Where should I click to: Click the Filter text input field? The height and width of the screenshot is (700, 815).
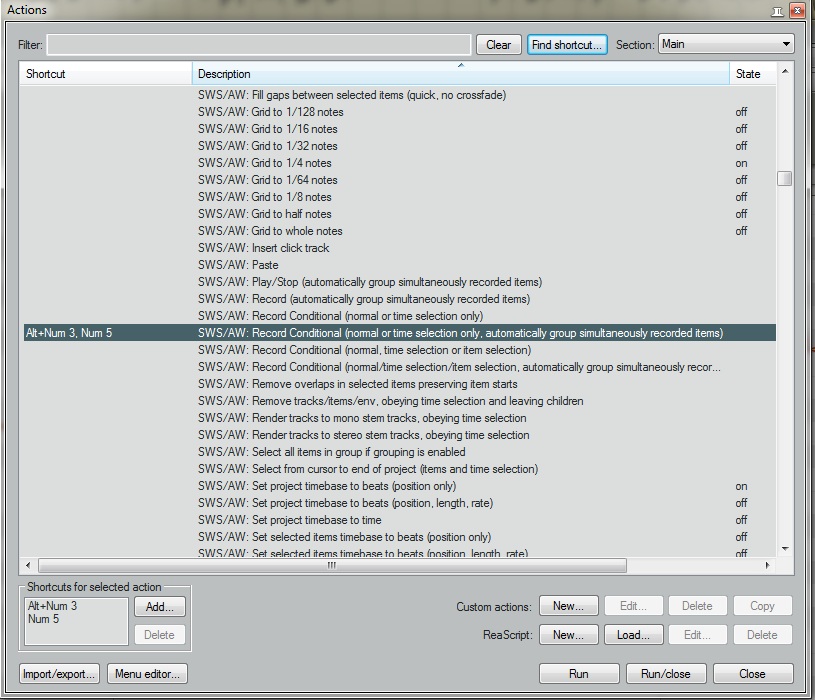pyautogui.click(x=259, y=45)
